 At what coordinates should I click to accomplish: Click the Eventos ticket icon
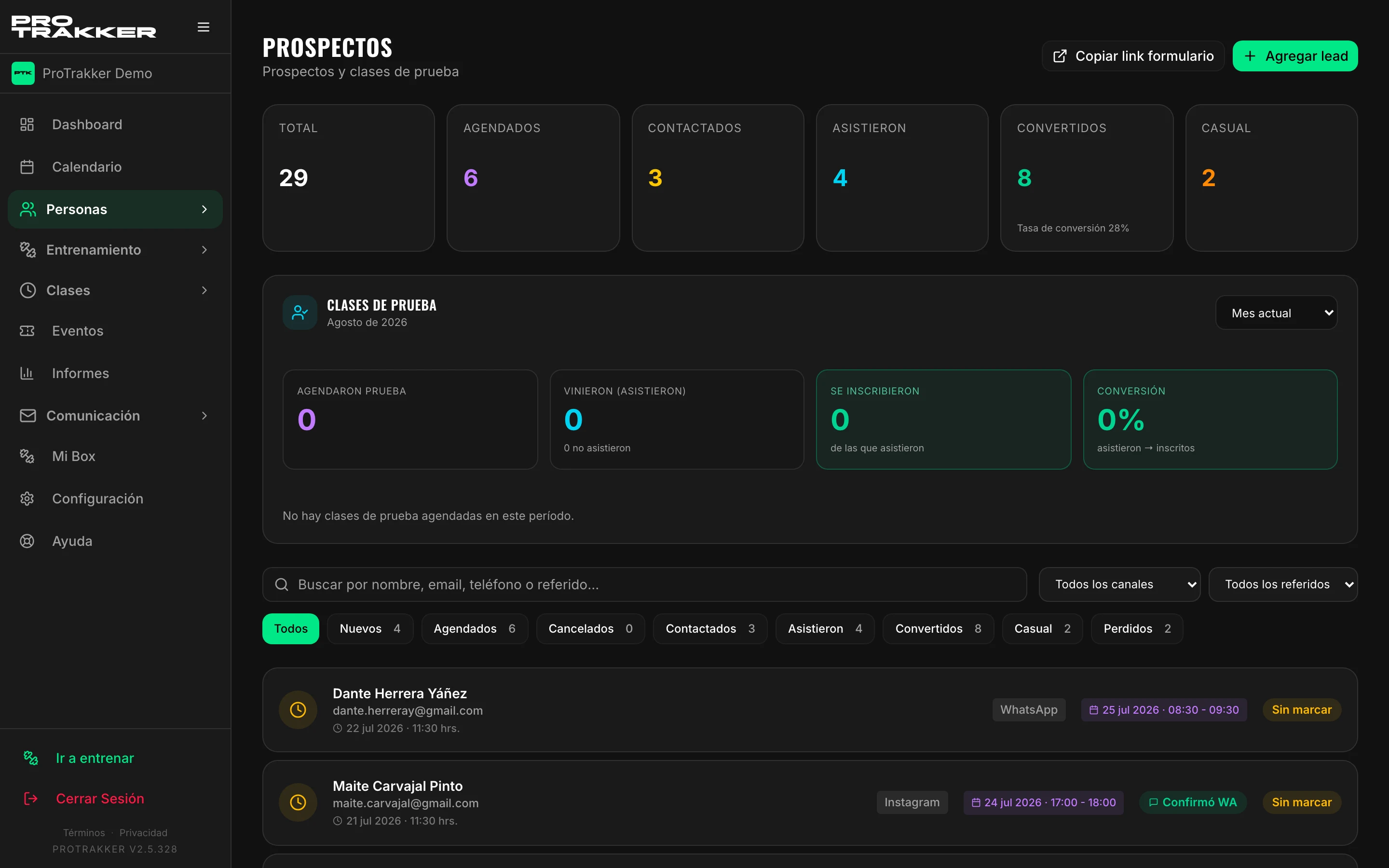click(27, 331)
